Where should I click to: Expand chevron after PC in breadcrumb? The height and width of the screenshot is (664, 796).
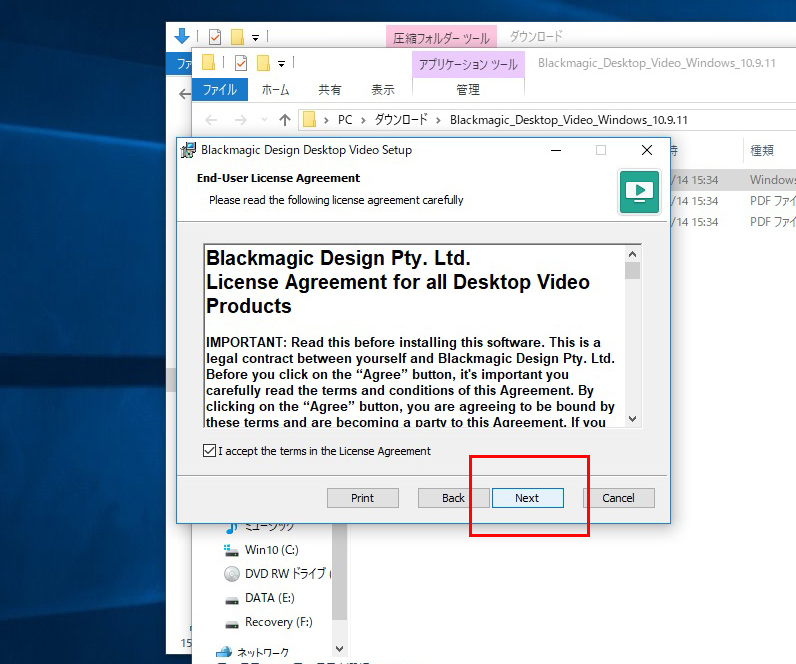click(363, 120)
